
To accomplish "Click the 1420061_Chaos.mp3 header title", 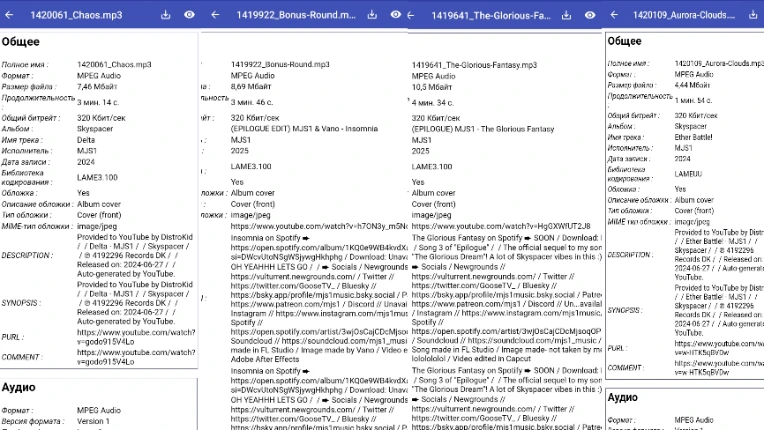I will 76,15.
